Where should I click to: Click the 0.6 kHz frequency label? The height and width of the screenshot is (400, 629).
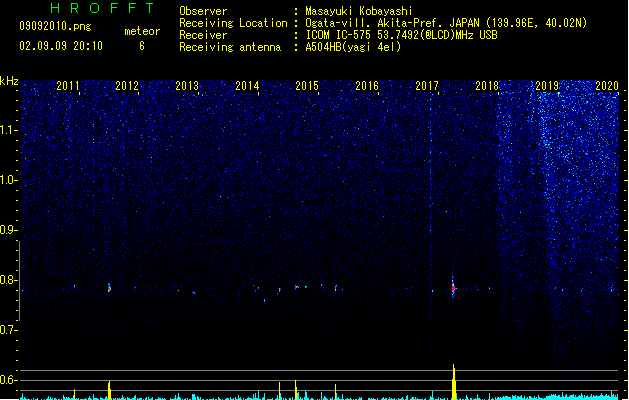[9, 380]
